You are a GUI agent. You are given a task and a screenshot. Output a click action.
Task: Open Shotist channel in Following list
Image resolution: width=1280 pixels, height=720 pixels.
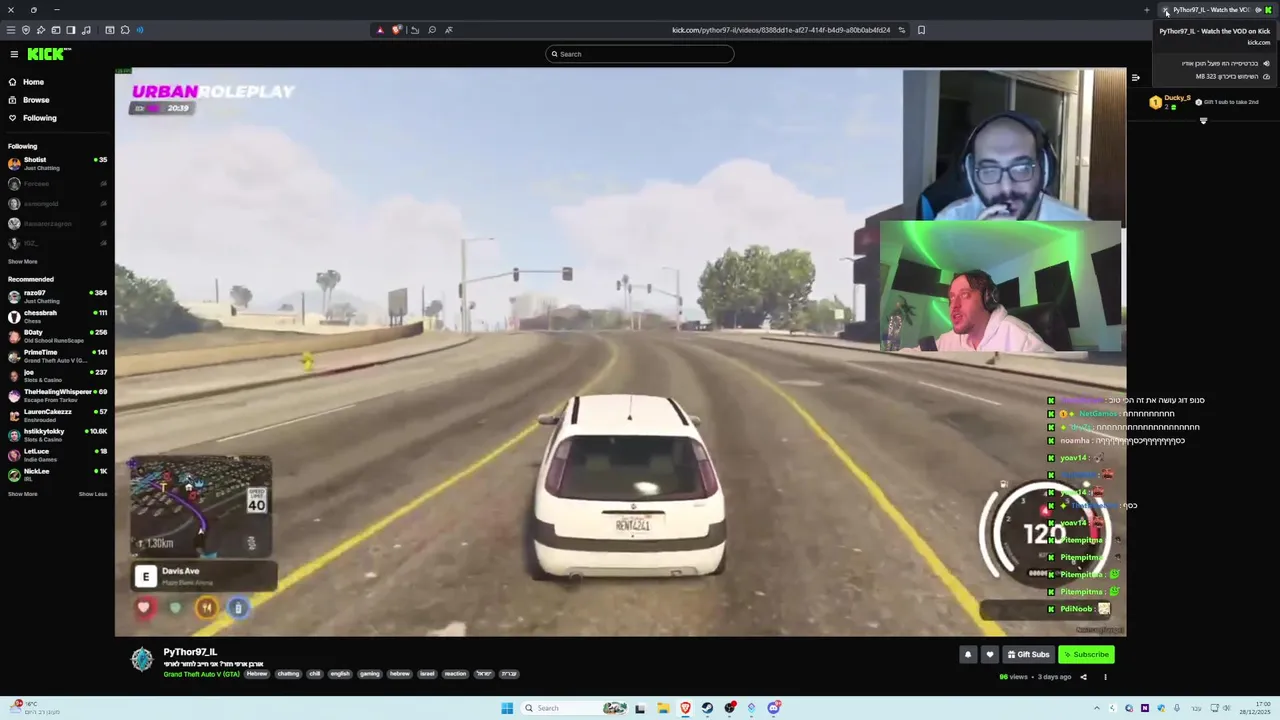coord(57,162)
